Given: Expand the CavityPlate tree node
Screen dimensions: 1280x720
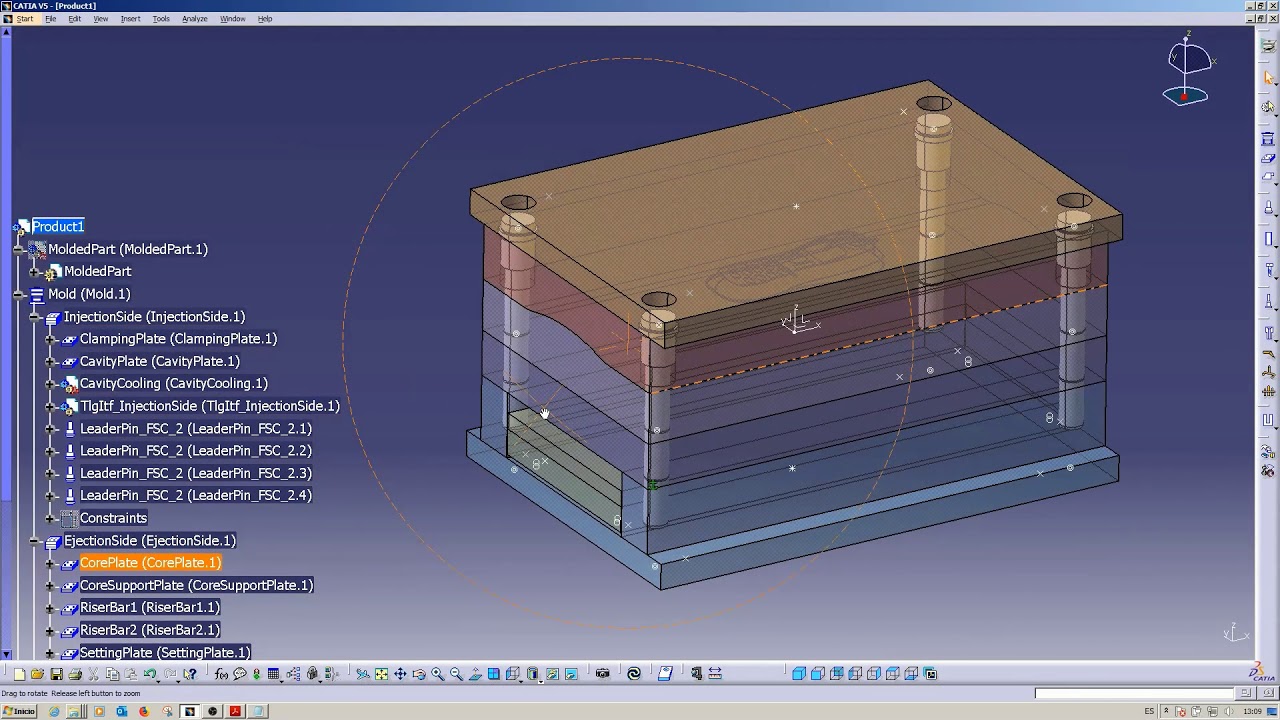Looking at the screenshot, I should point(51,362).
